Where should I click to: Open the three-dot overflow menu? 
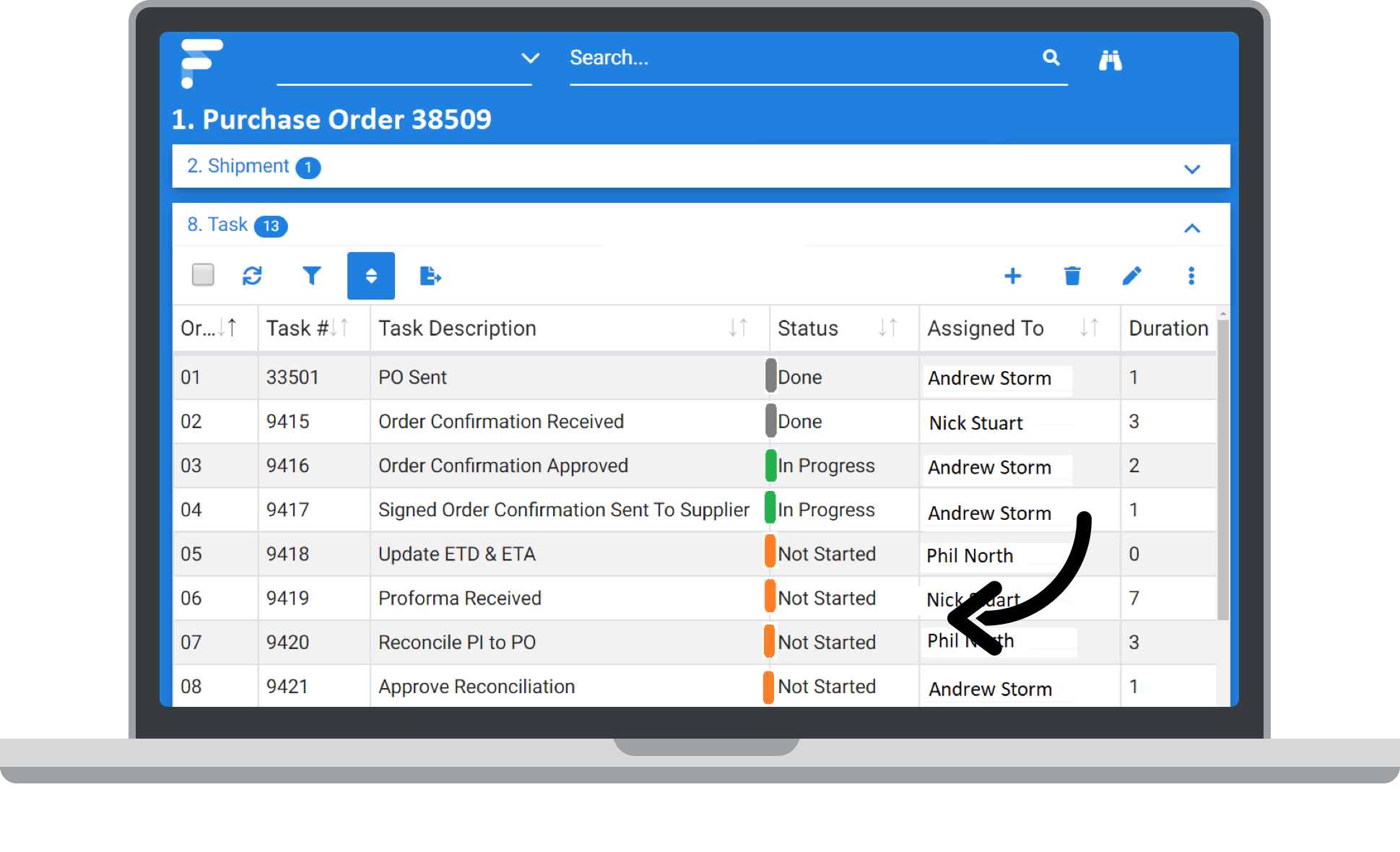pos(1191,276)
